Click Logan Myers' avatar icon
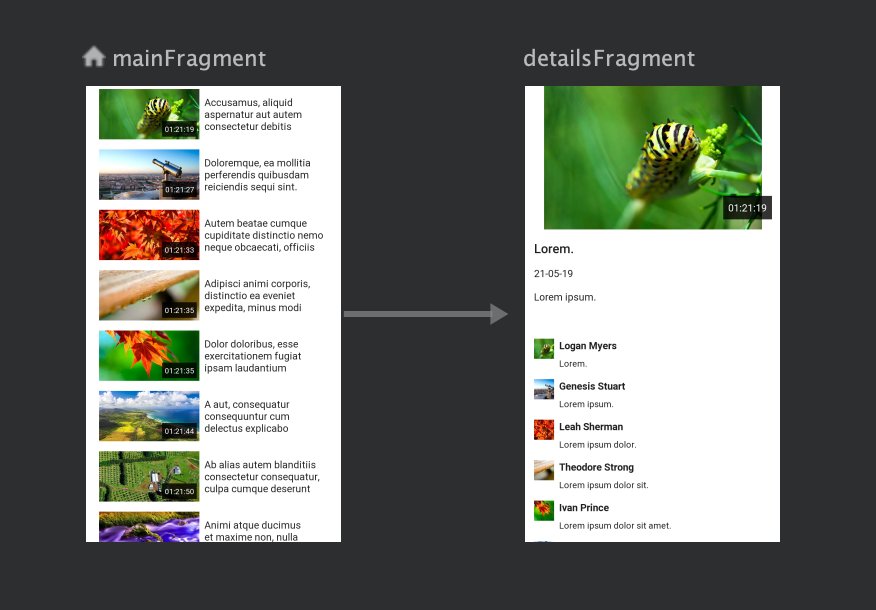 tap(544, 349)
